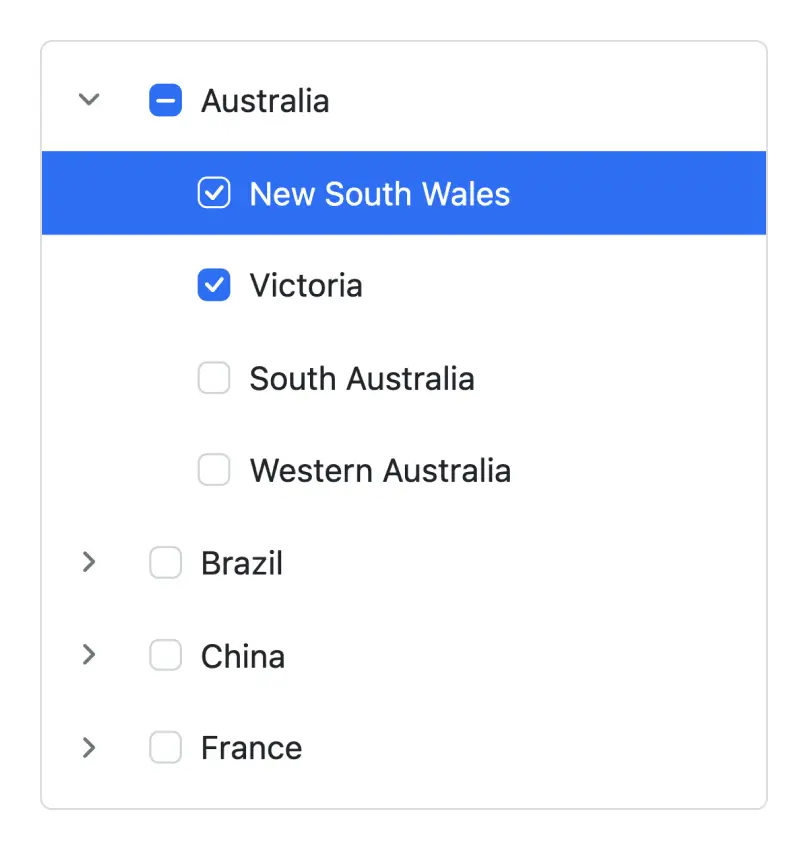Expand the China tree node
Screen dimensions: 808x850
[88, 655]
